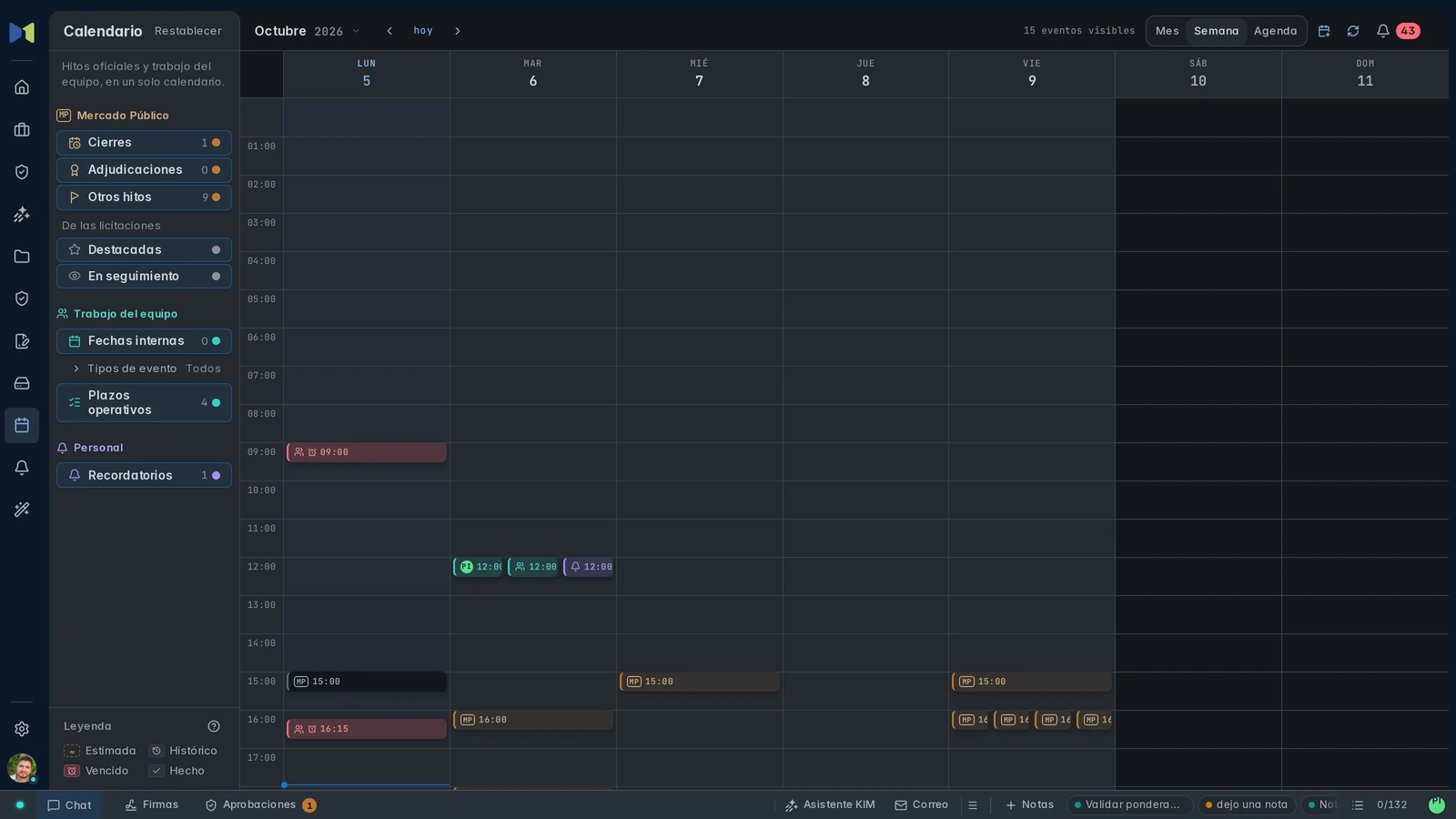Switch to Agenda view
This screenshot has width=1456, height=819.
[1275, 31]
